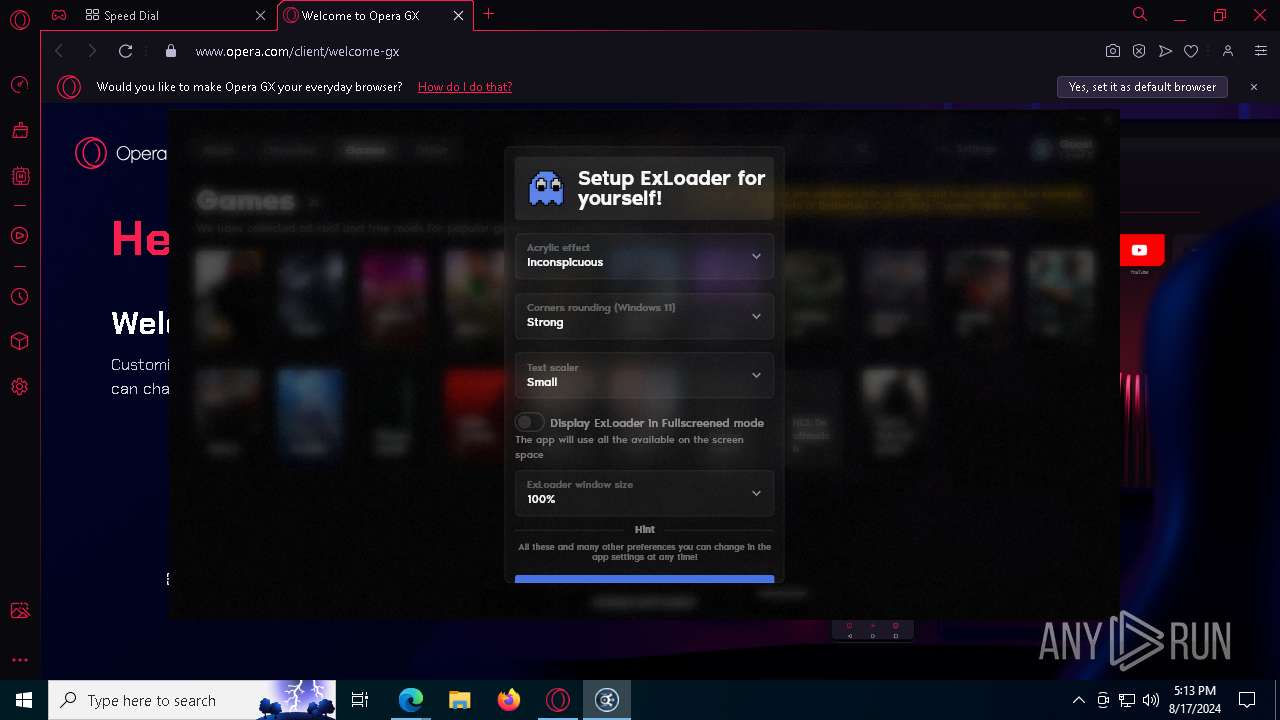Viewport: 1280px width, 720px height.
Task: Open Settings gear icon in sidebar
Action: pos(19,387)
